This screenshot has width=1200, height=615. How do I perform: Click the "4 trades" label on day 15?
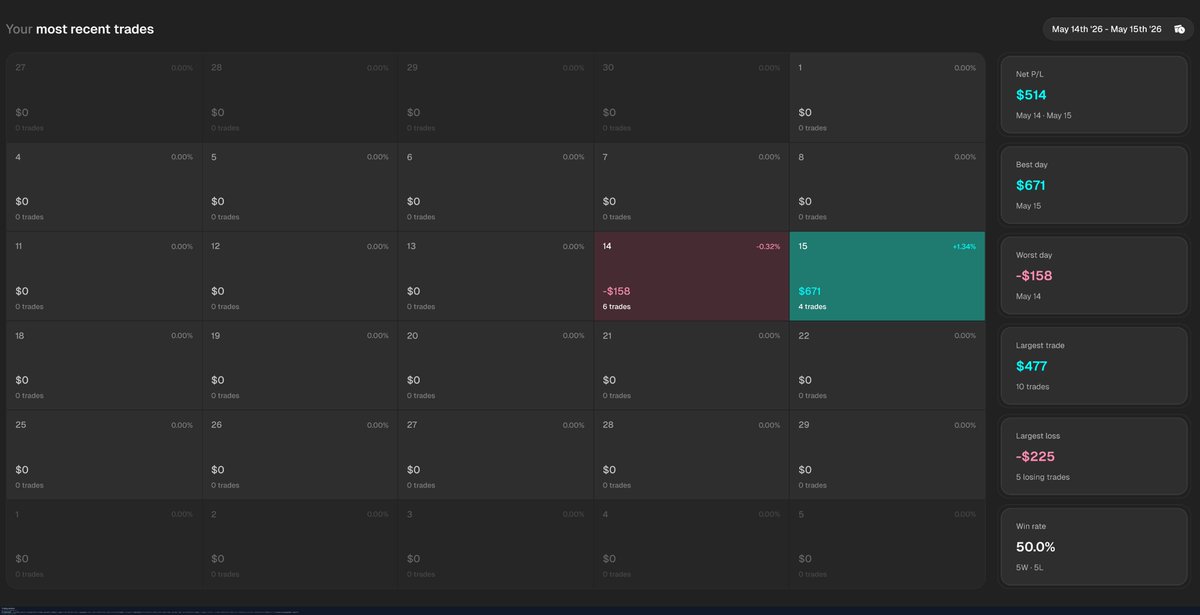click(813, 307)
